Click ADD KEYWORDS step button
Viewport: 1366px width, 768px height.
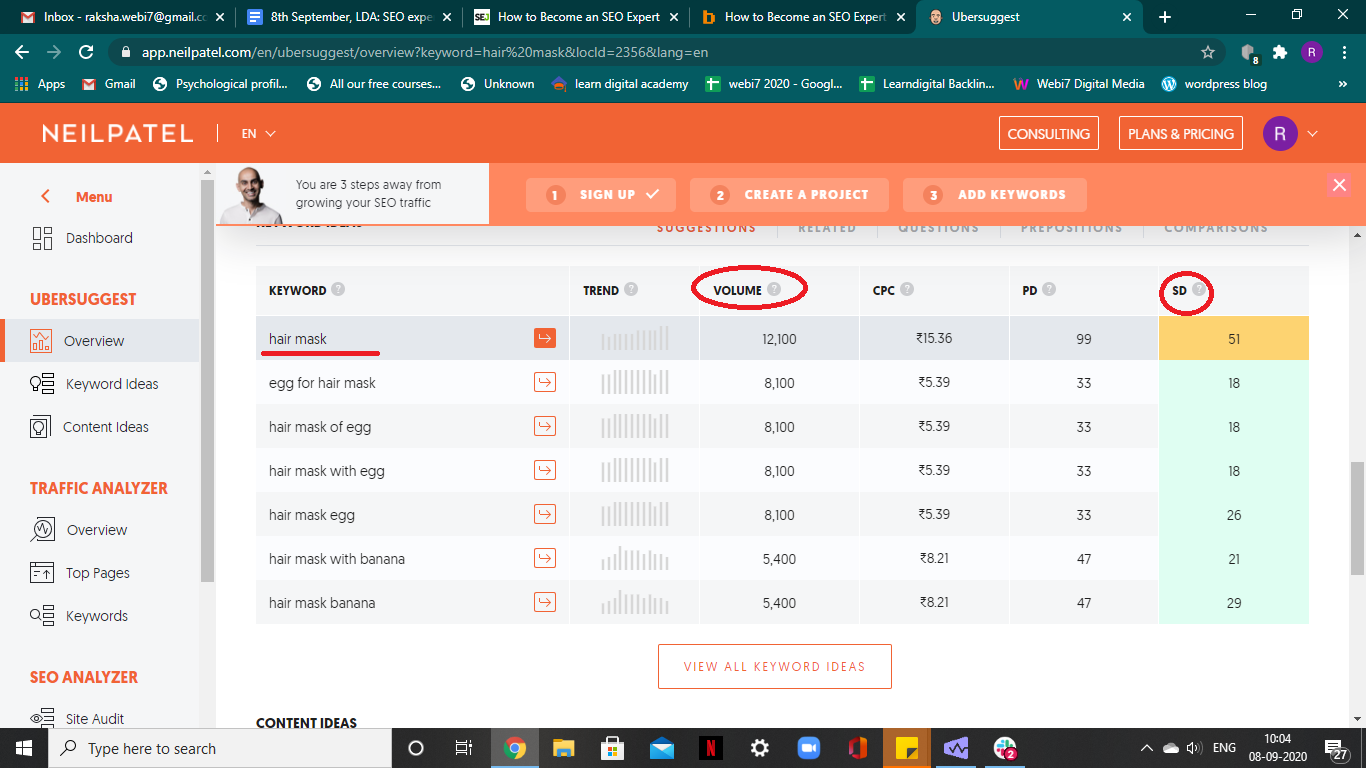[995, 195]
